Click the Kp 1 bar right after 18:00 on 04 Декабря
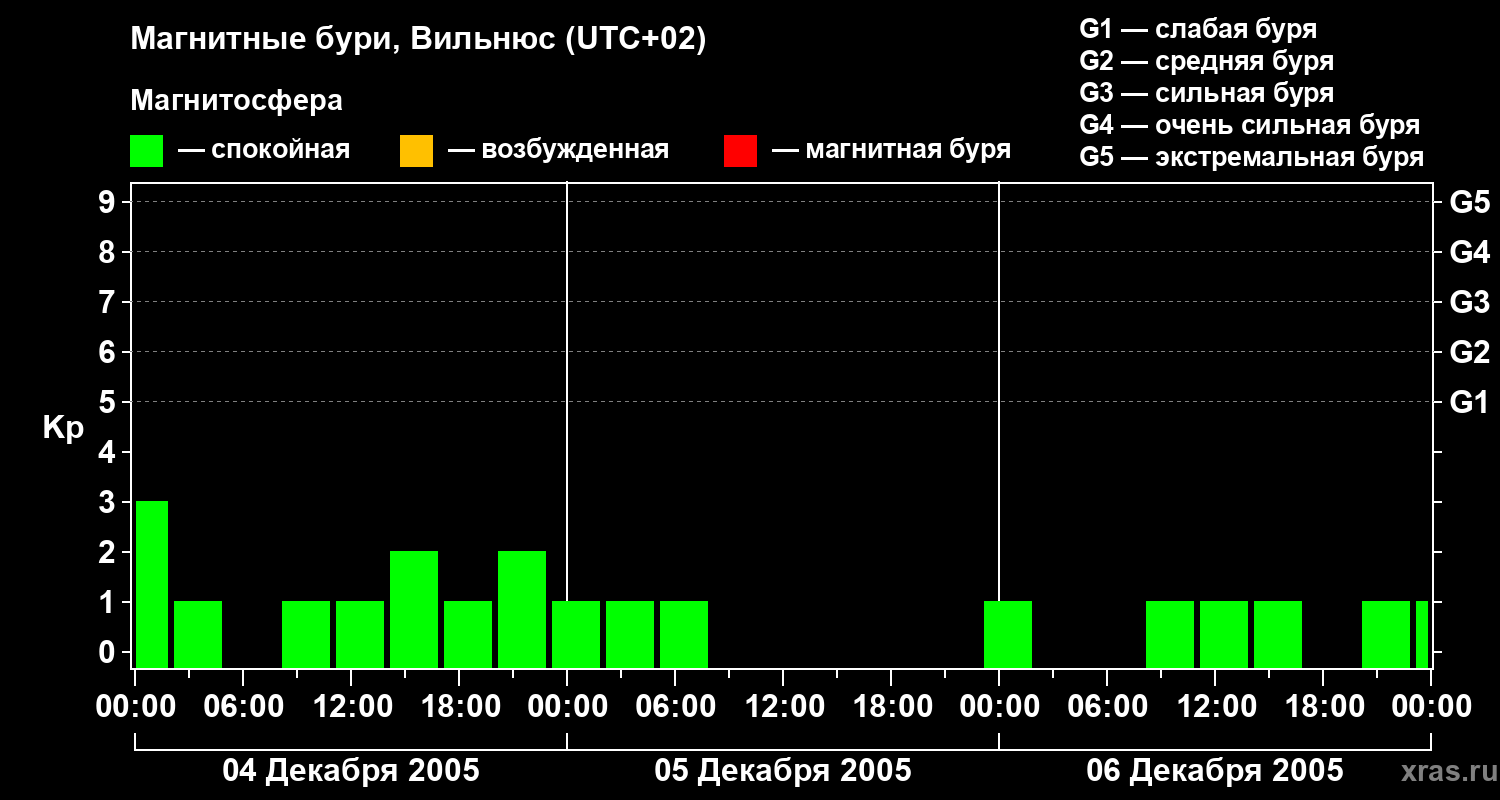Image resolution: width=1500 pixels, height=800 pixels. point(468,634)
